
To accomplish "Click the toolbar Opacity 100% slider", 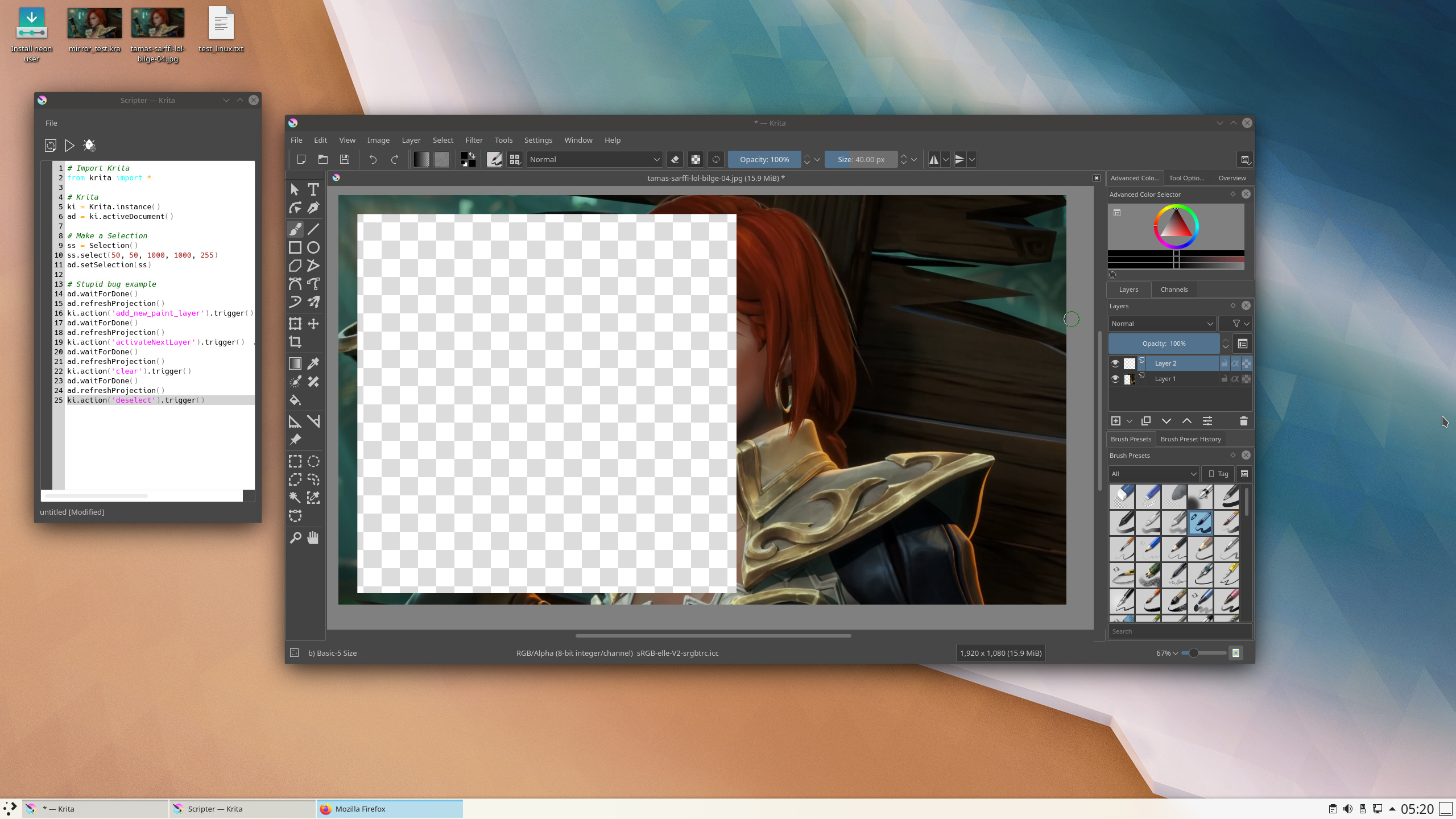I will (764, 160).
